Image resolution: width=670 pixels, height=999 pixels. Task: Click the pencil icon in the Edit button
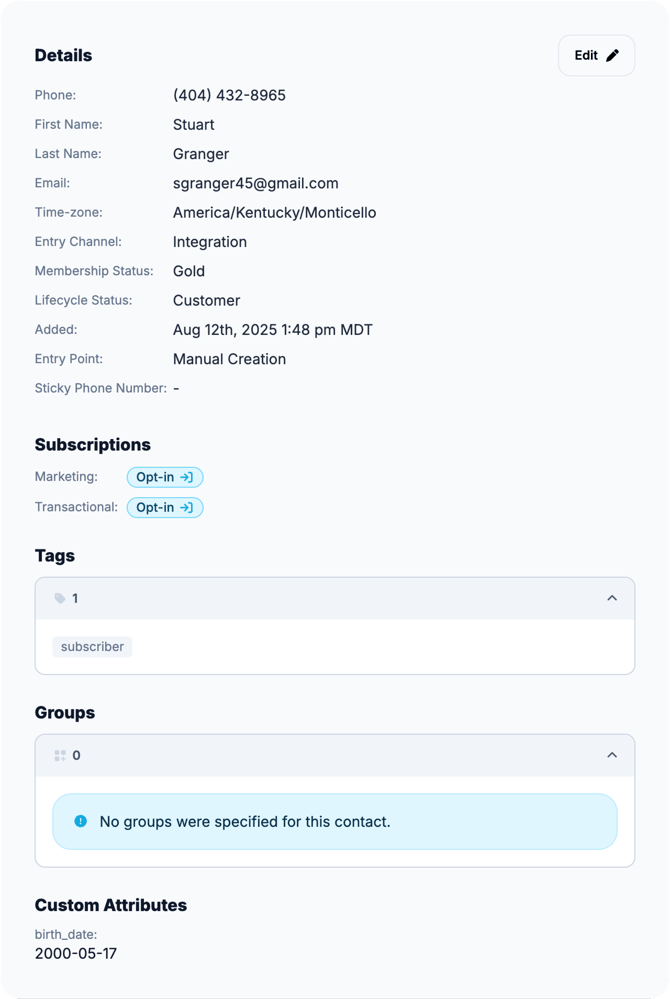pos(613,56)
